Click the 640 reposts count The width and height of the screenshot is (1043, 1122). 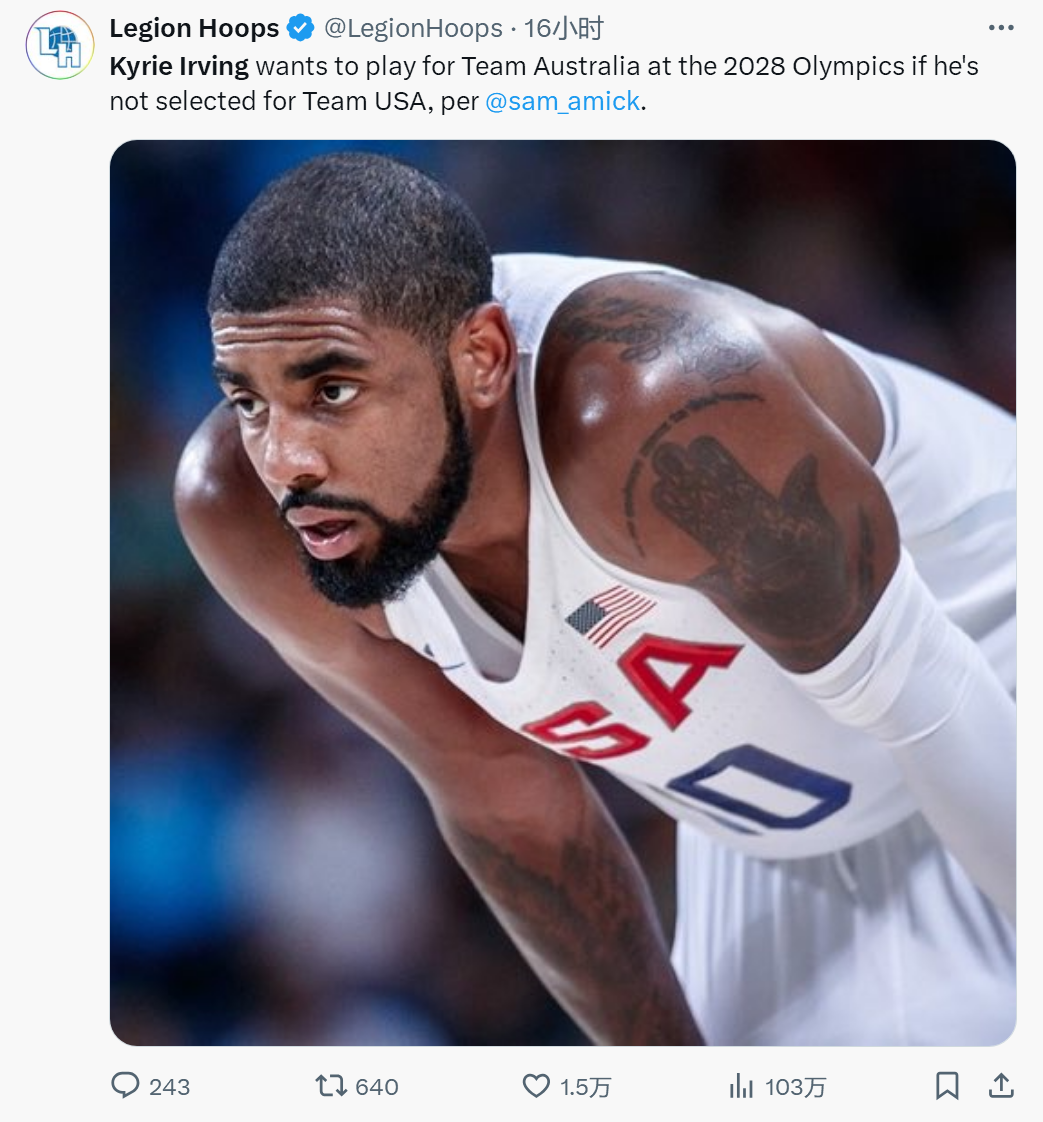pos(377,1087)
